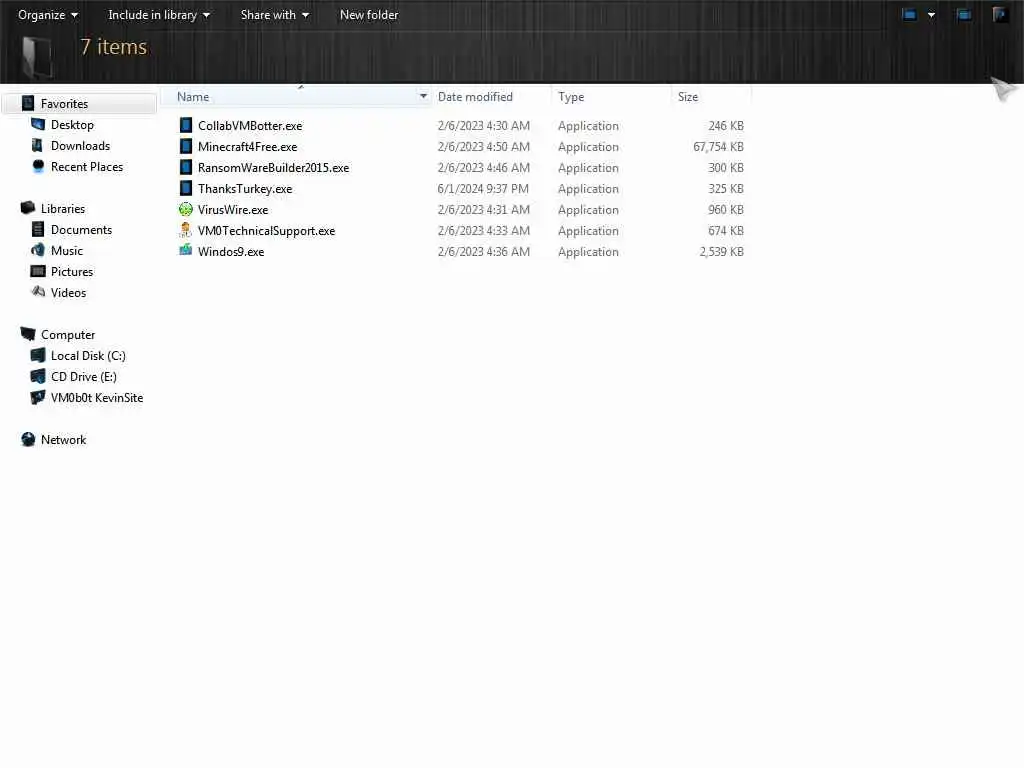The height and width of the screenshot is (768, 1024).
Task: Open the Include in library dropdown
Action: 159,14
